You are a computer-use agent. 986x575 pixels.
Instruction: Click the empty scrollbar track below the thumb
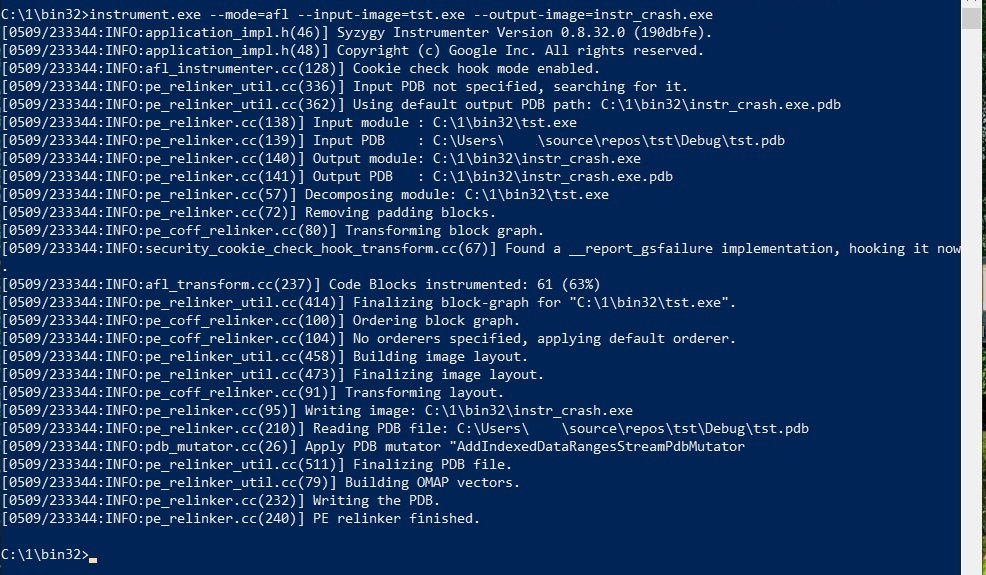[x=972, y=301]
